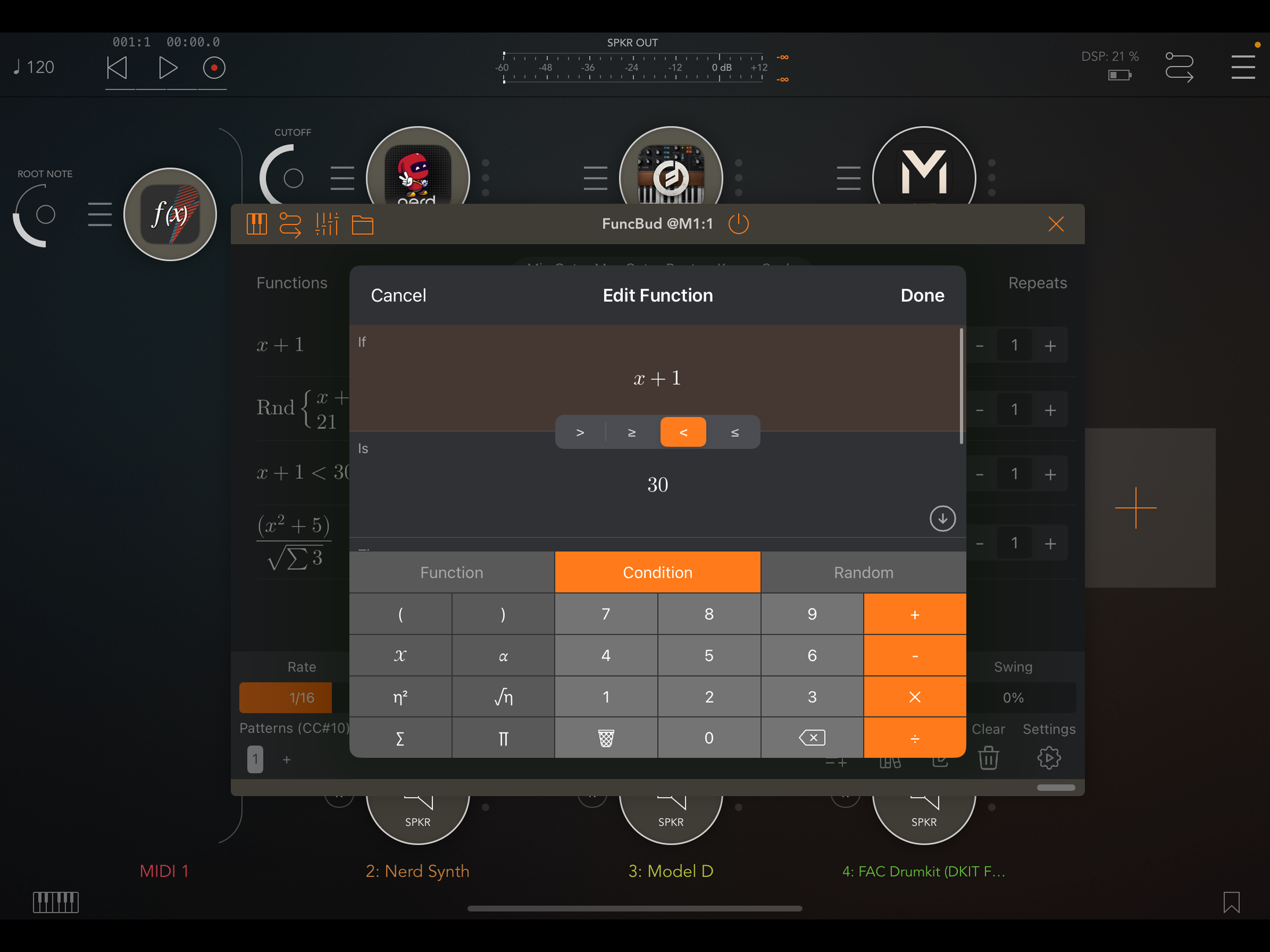Open the mixer sliders icon in FuncBud header
The image size is (1270, 952).
(327, 224)
